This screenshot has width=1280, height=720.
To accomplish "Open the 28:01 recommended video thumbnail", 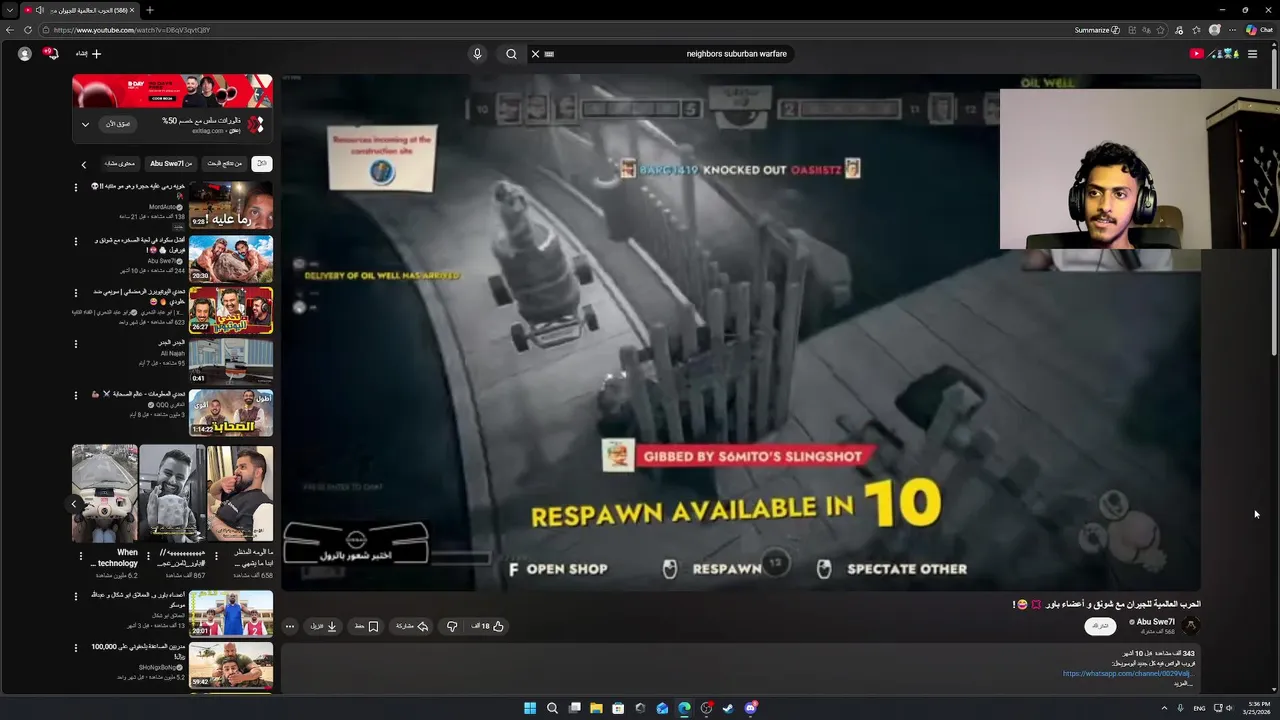I will click(x=231, y=614).
